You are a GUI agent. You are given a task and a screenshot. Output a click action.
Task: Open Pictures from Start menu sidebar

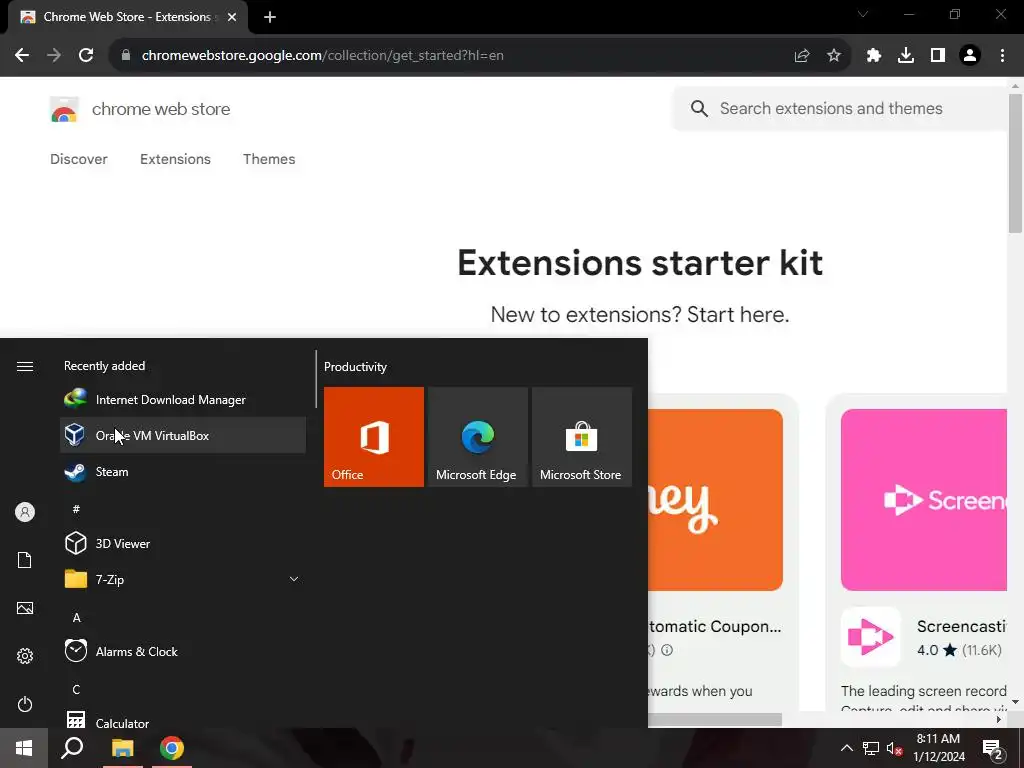point(25,608)
